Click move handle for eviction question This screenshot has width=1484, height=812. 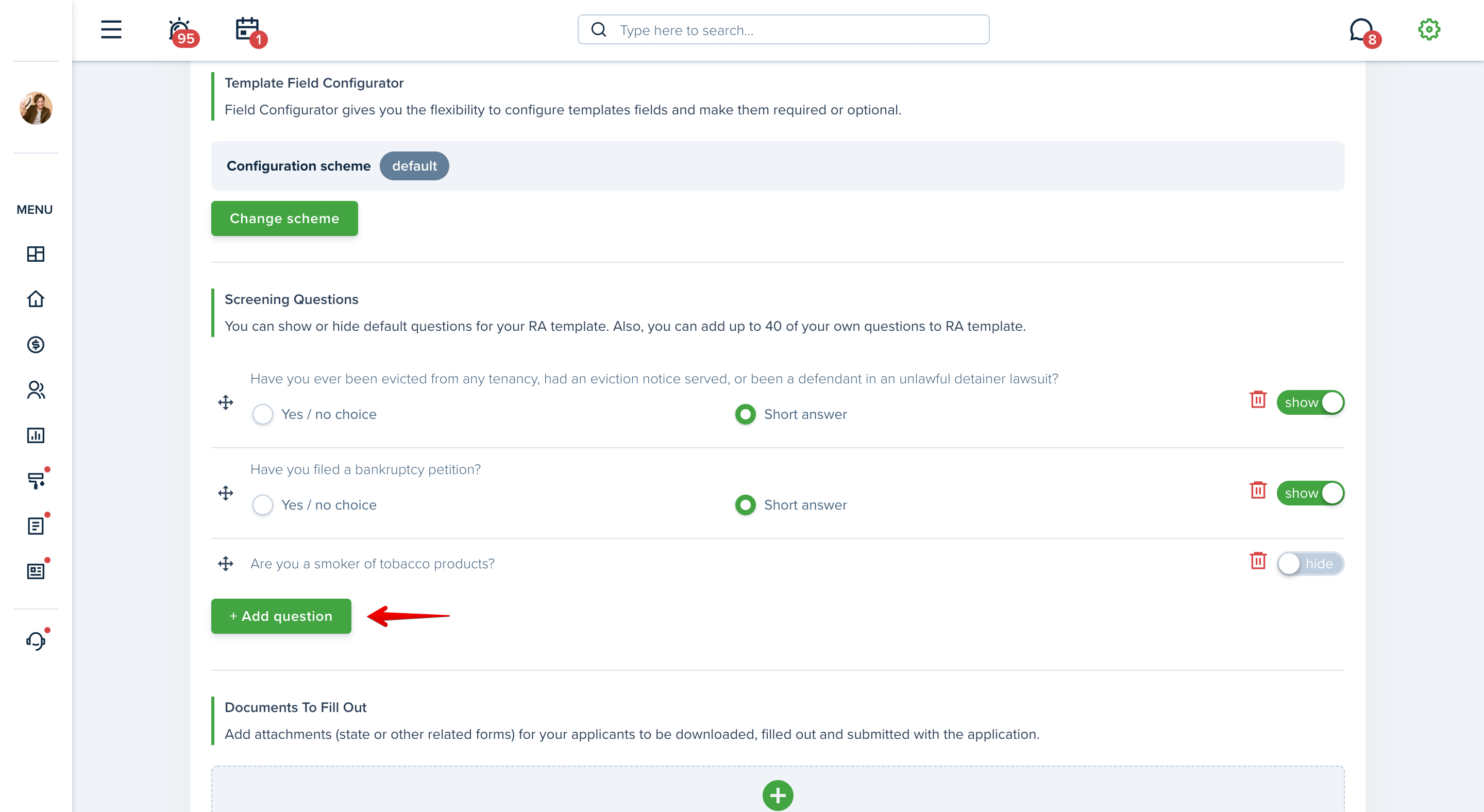226,402
